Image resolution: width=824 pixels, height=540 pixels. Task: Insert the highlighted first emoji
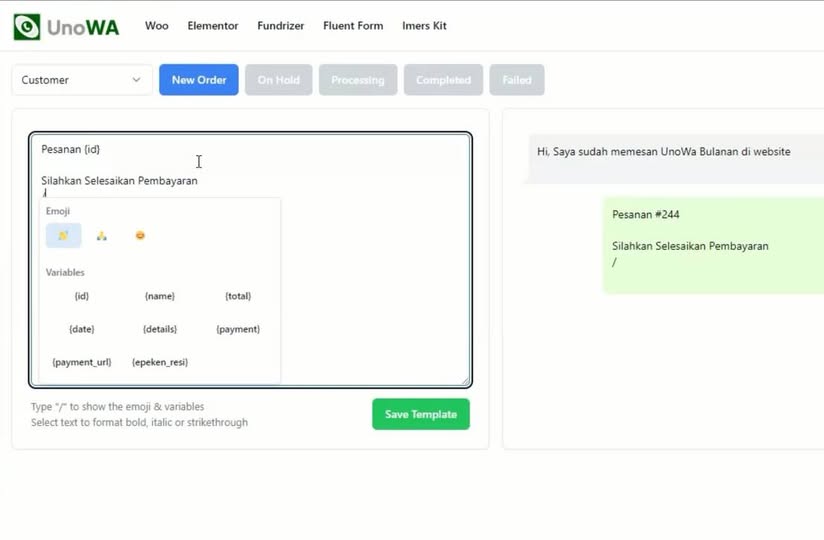click(64, 235)
